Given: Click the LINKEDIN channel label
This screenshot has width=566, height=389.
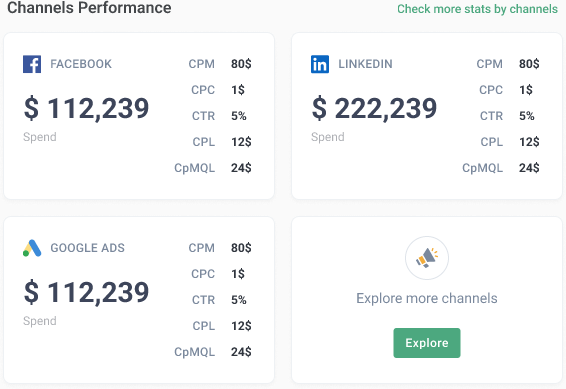Looking at the screenshot, I should 365,64.
